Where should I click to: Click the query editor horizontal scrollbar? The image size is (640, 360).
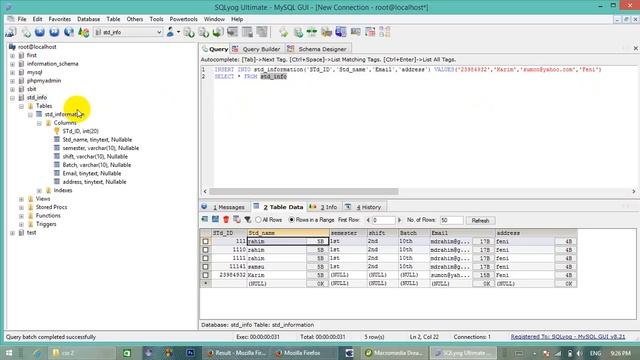tap(304, 191)
